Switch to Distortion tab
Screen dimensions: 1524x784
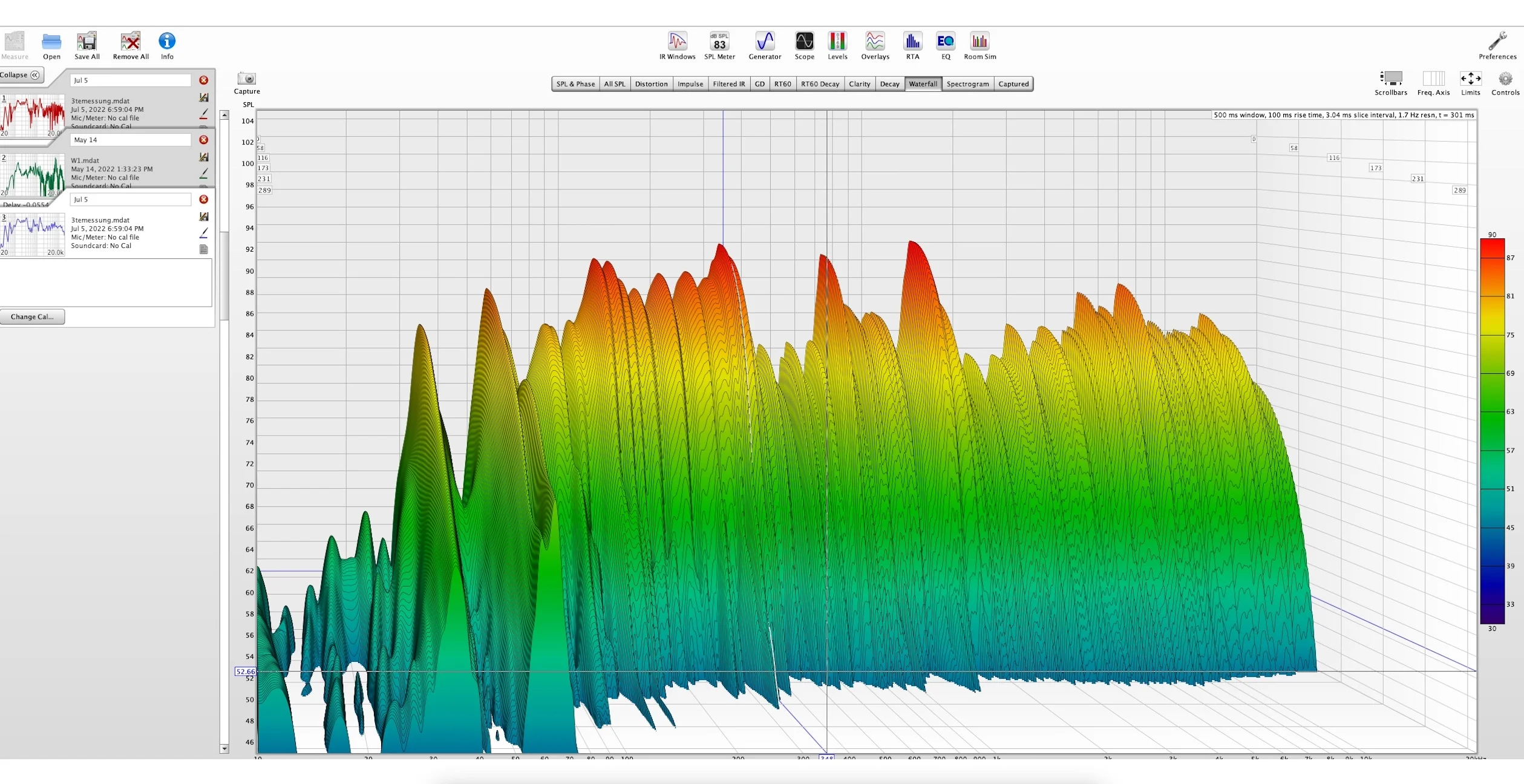[x=651, y=84]
